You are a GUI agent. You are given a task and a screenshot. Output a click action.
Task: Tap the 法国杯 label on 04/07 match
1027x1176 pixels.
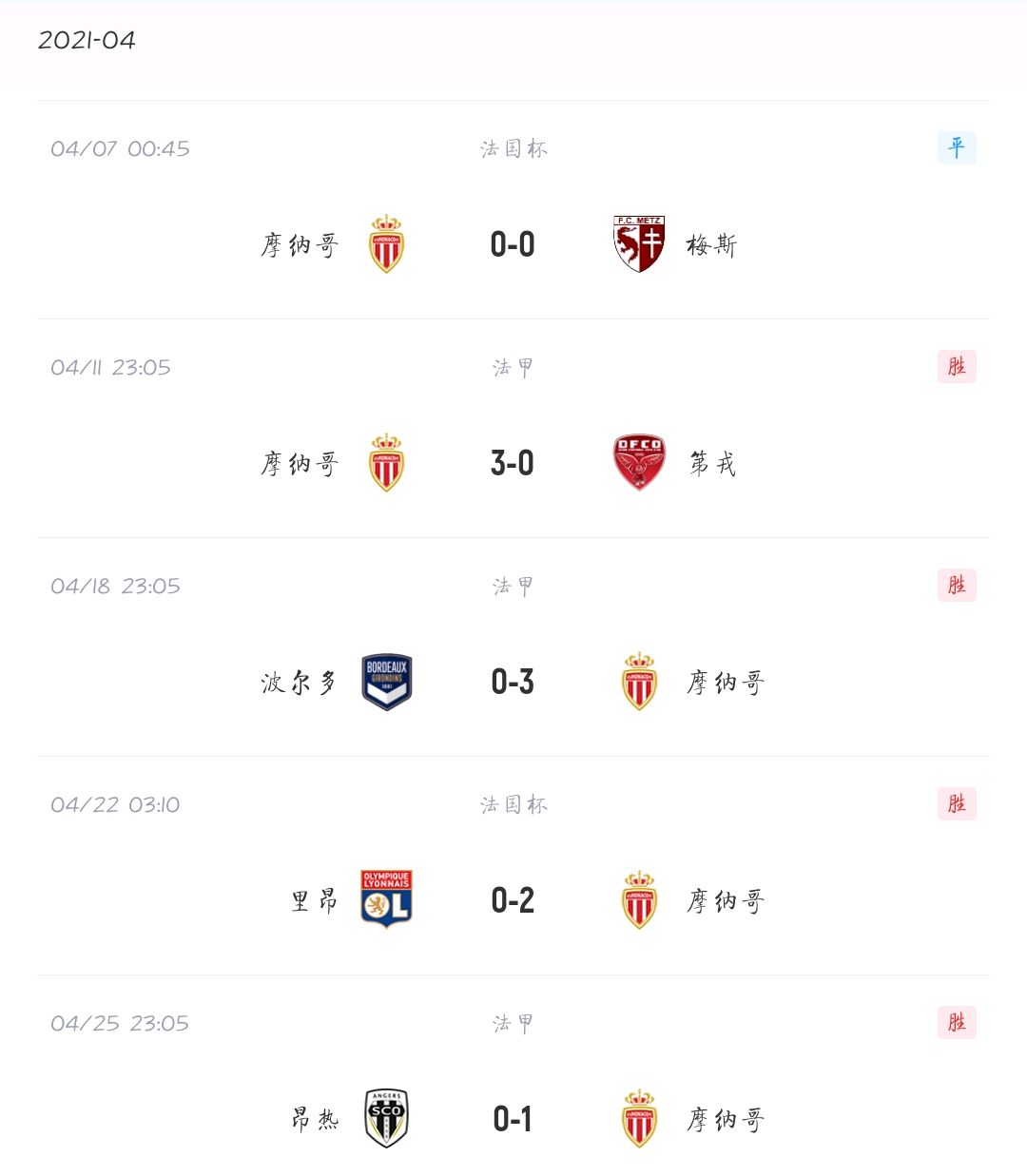(513, 148)
